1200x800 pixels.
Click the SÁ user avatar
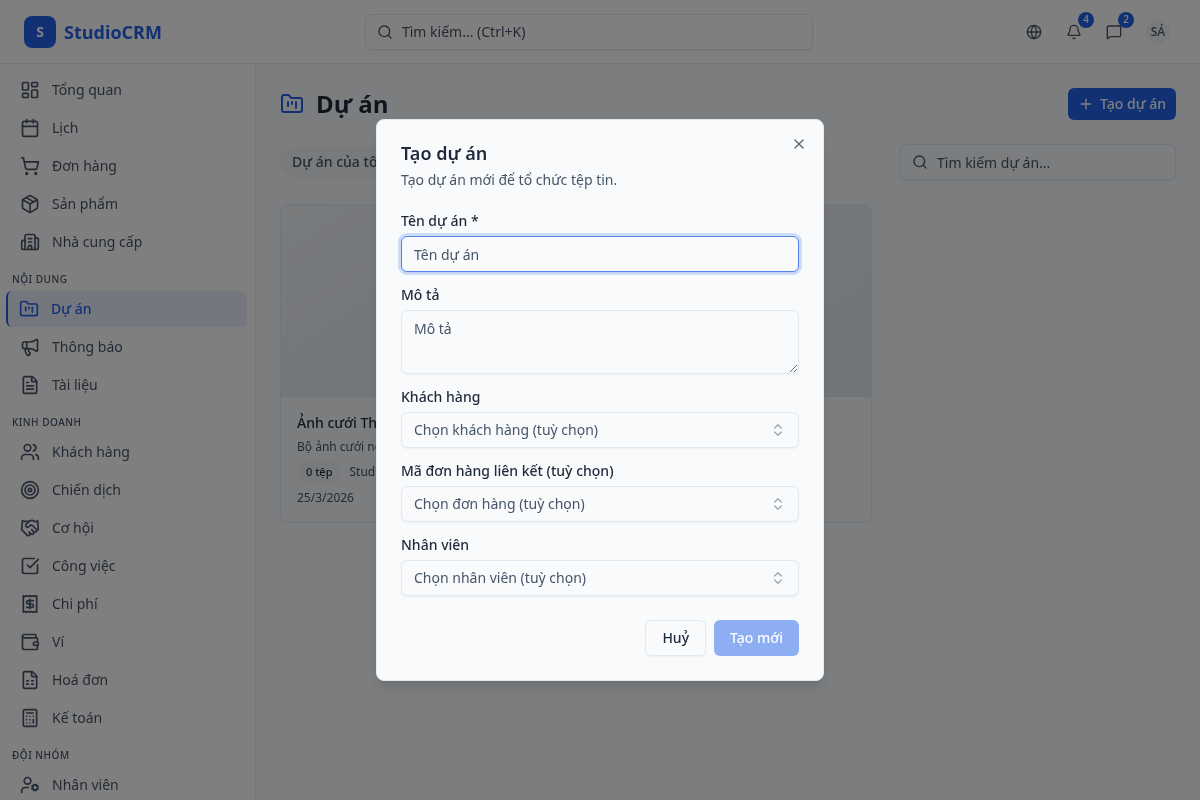coord(1157,32)
